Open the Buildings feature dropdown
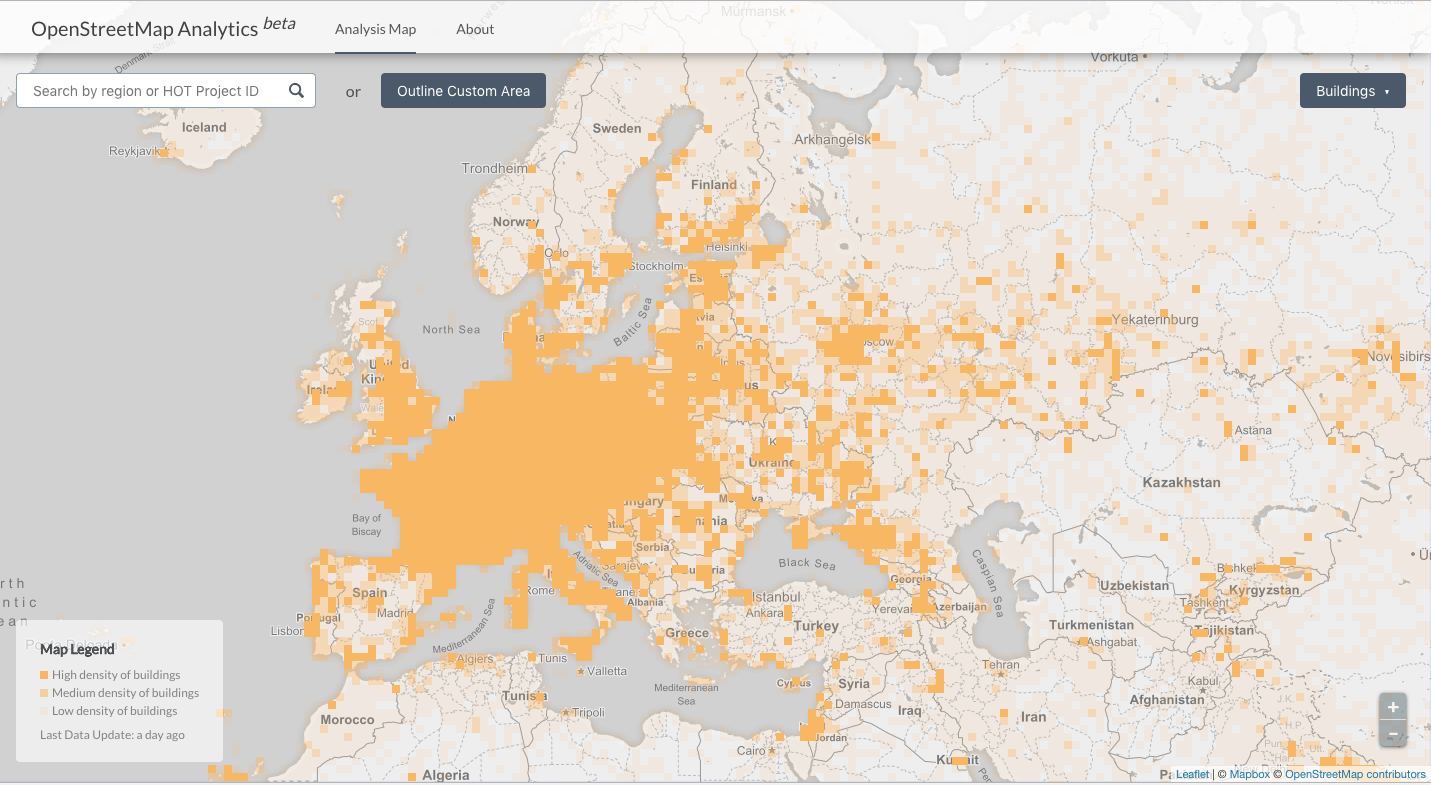Viewport: 1431px width, 785px height. (1352, 91)
